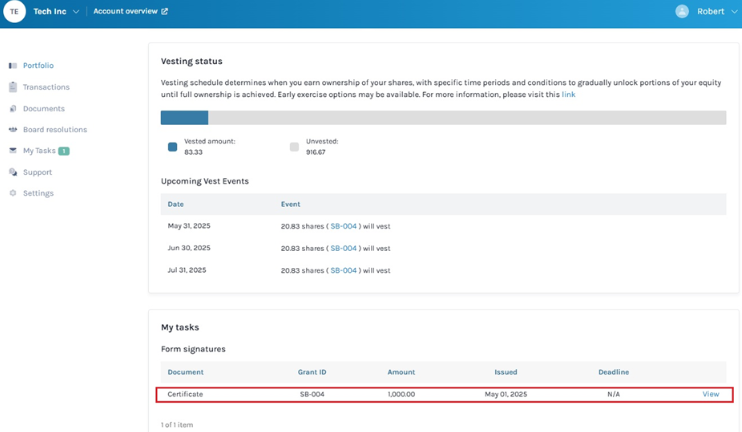Screen dimensions: 742x432
Task: Click the May 01, 2025 issued cell
Action: coord(506,394)
